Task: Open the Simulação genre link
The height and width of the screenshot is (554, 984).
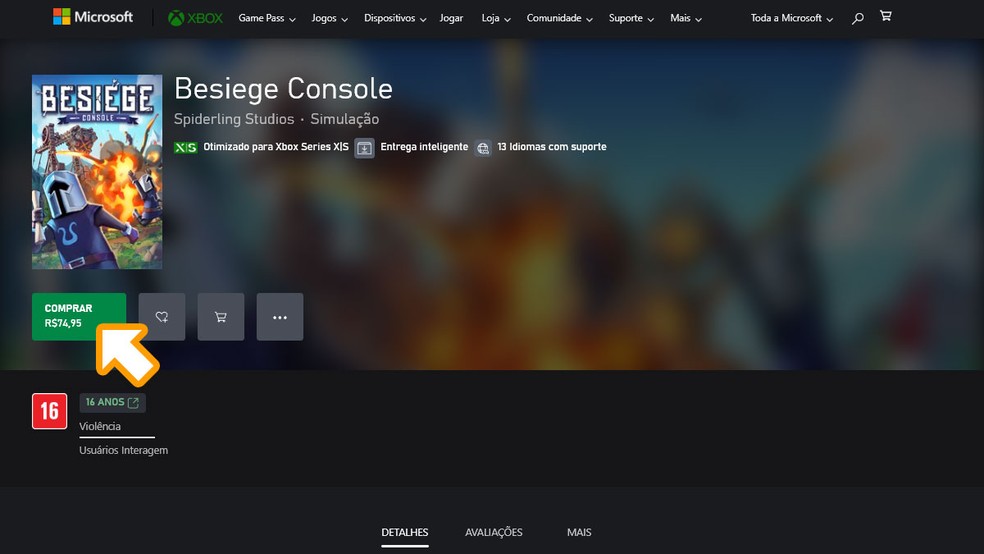Action: 345,119
